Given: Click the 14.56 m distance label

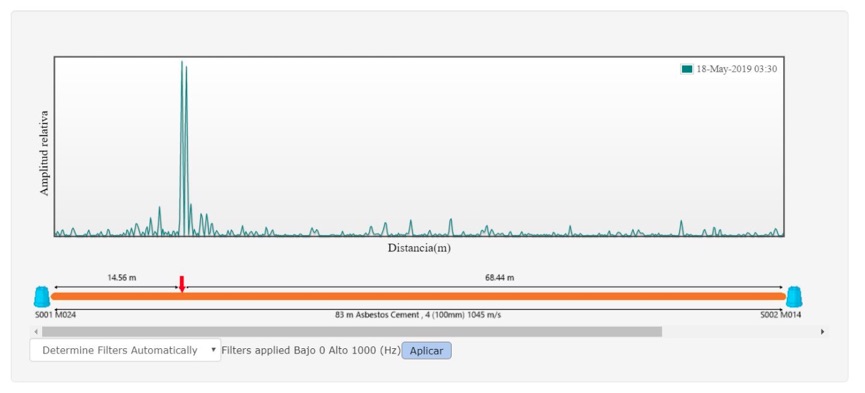Looking at the screenshot, I should [121, 278].
